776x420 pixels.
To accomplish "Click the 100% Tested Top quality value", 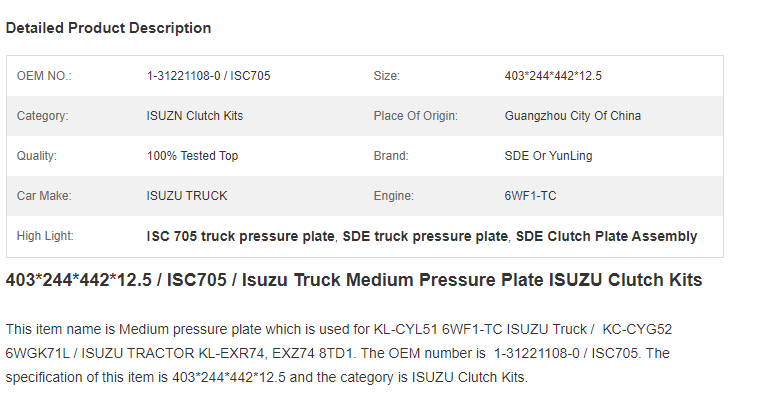I will [192, 156].
